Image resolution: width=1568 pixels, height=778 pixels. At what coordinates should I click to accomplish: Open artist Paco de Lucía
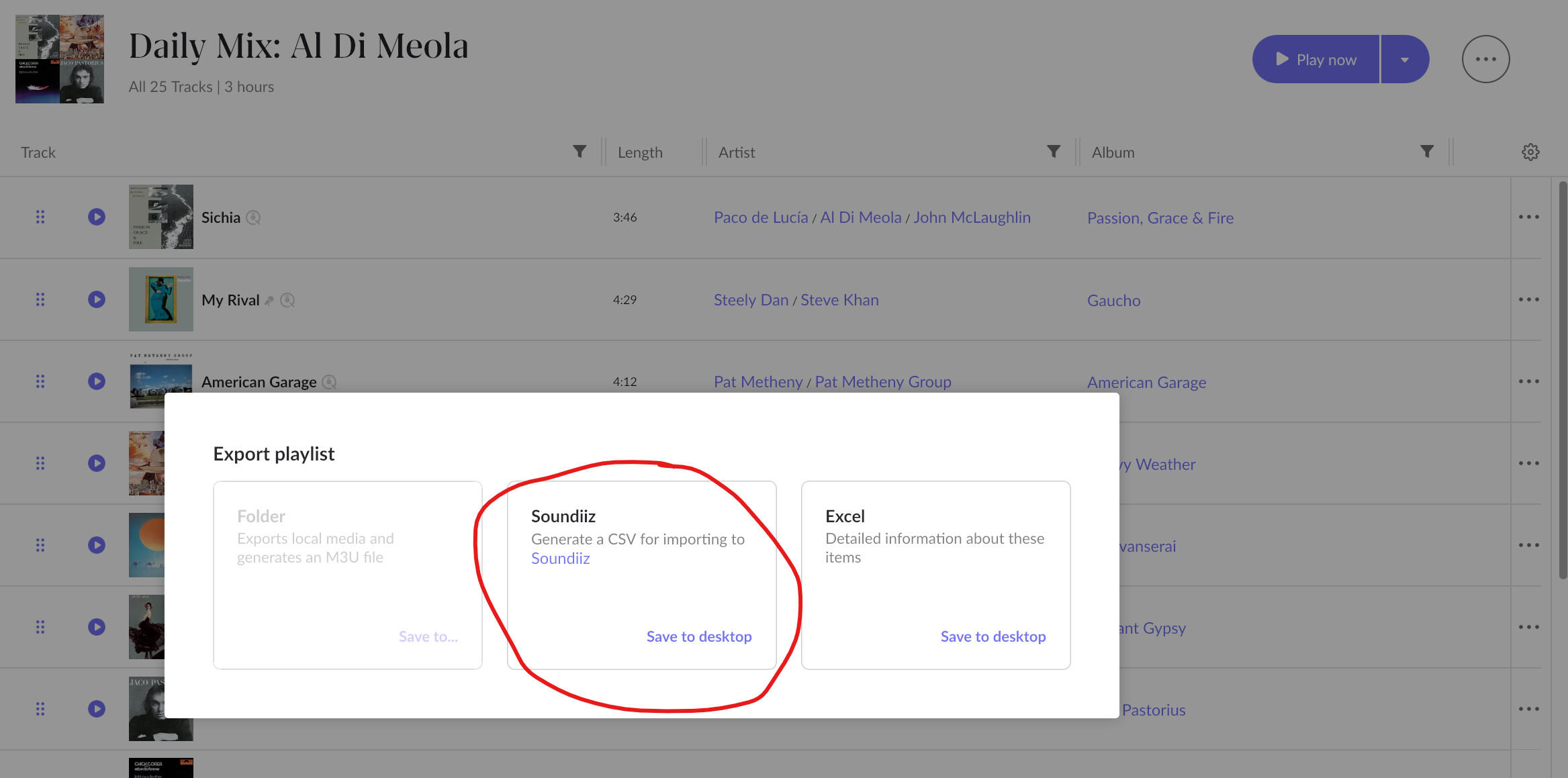[x=761, y=217]
